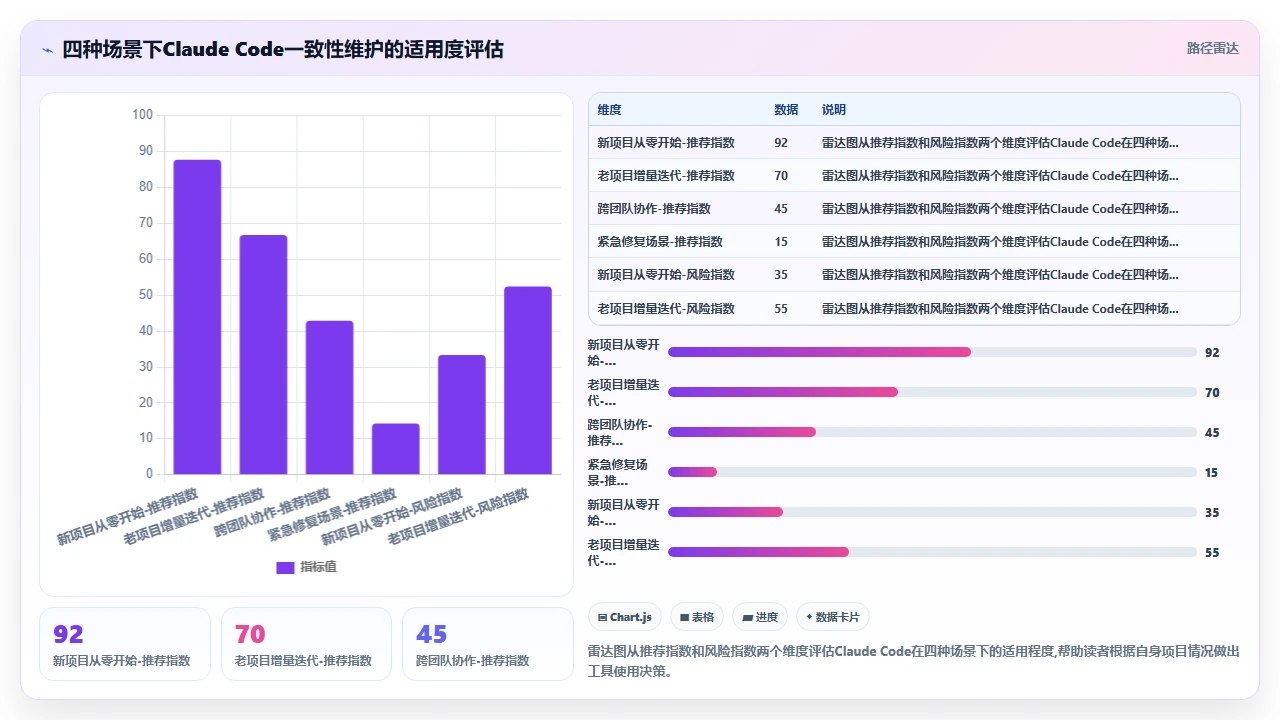Click the 指标值 legend label
The image size is (1280, 720).
318,567
